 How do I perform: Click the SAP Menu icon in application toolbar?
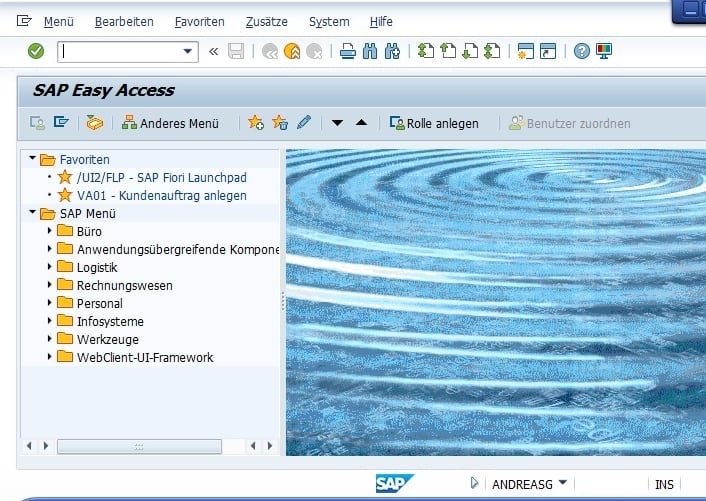click(x=61, y=122)
